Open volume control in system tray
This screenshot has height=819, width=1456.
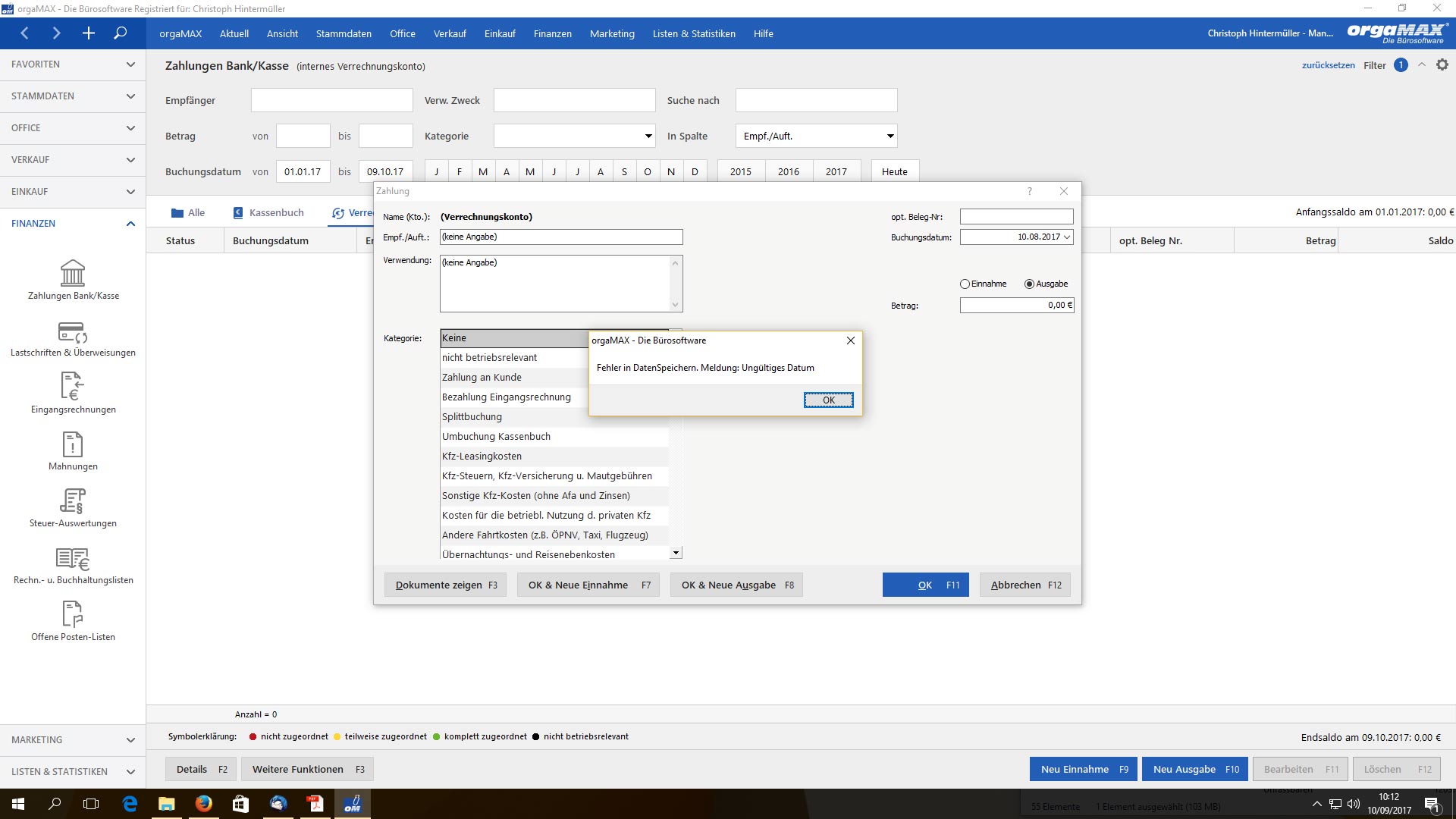1354,804
